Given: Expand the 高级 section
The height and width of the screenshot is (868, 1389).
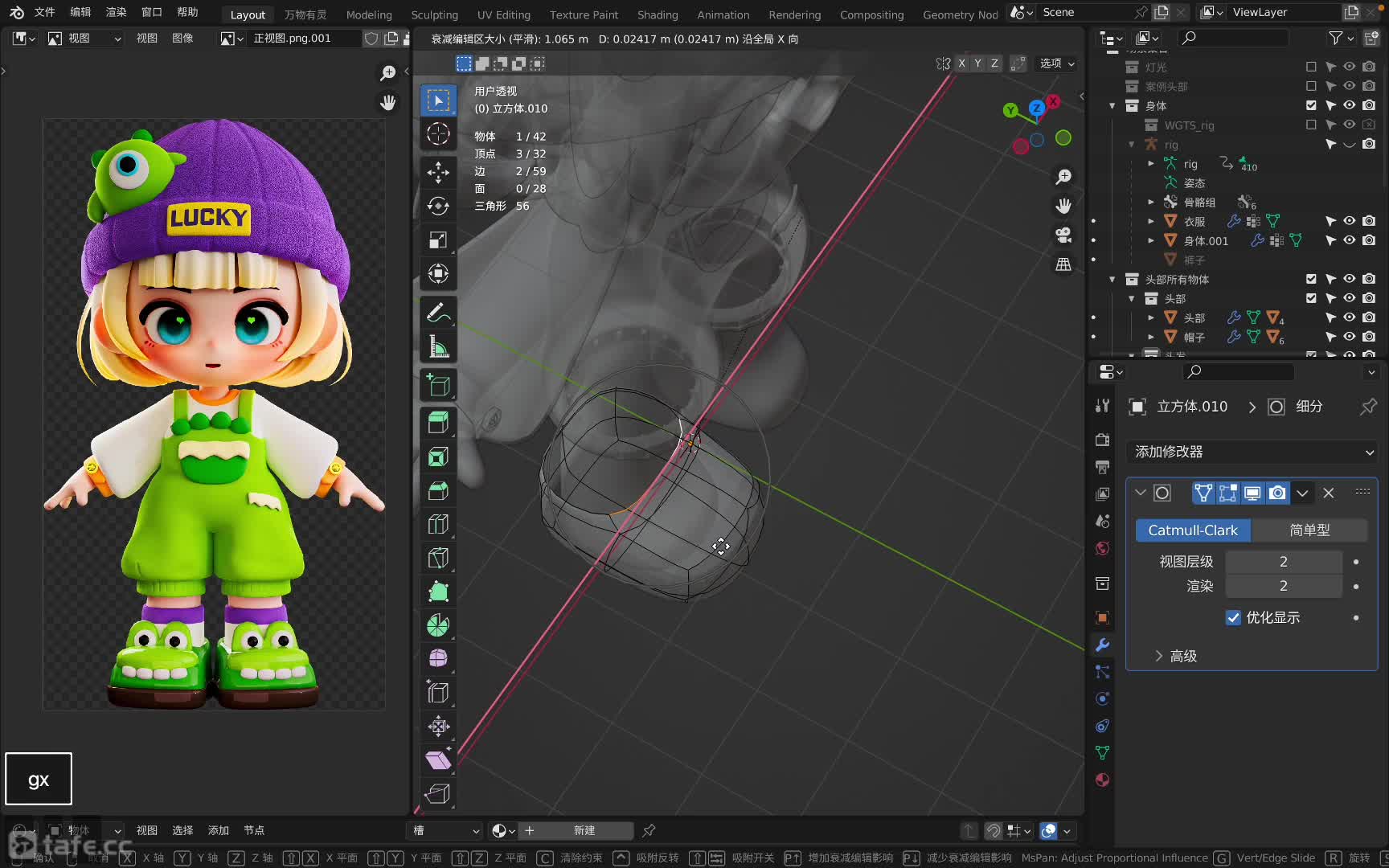Looking at the screenshot, I should coord(1176,656).
